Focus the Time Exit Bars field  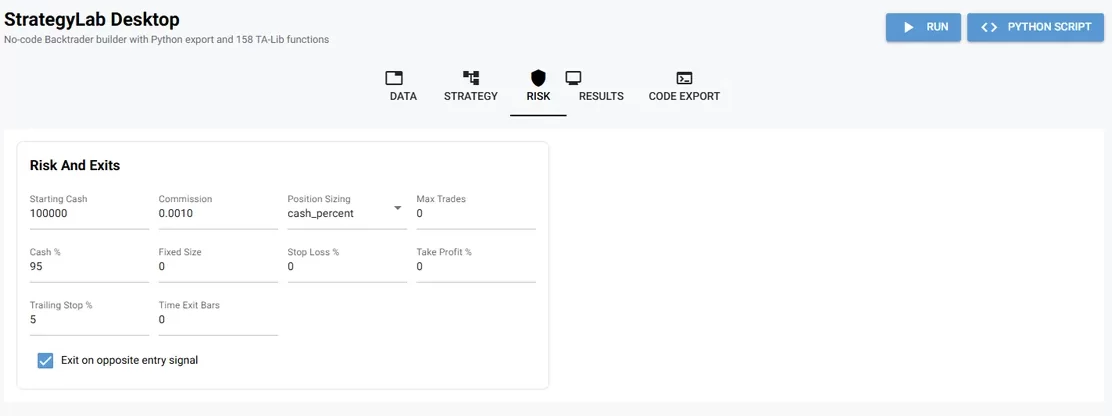218,318
